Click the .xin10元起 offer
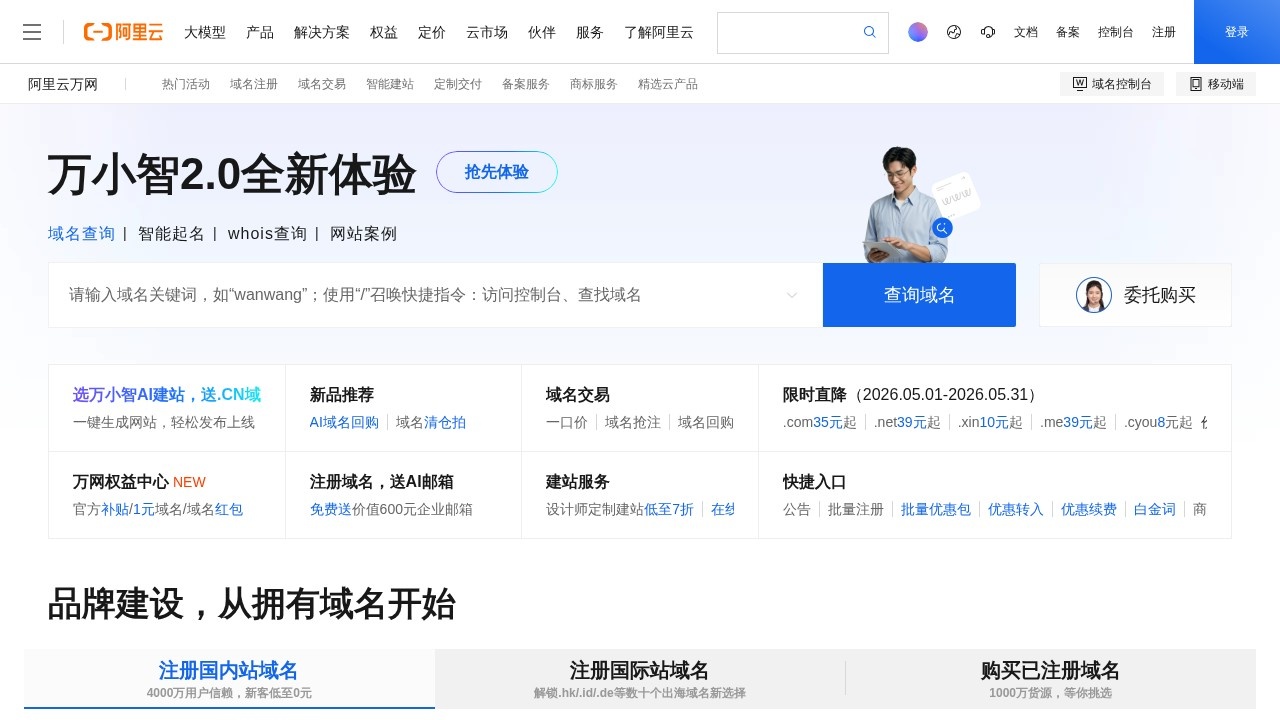 pyautogui.click(x=990, y=422)
